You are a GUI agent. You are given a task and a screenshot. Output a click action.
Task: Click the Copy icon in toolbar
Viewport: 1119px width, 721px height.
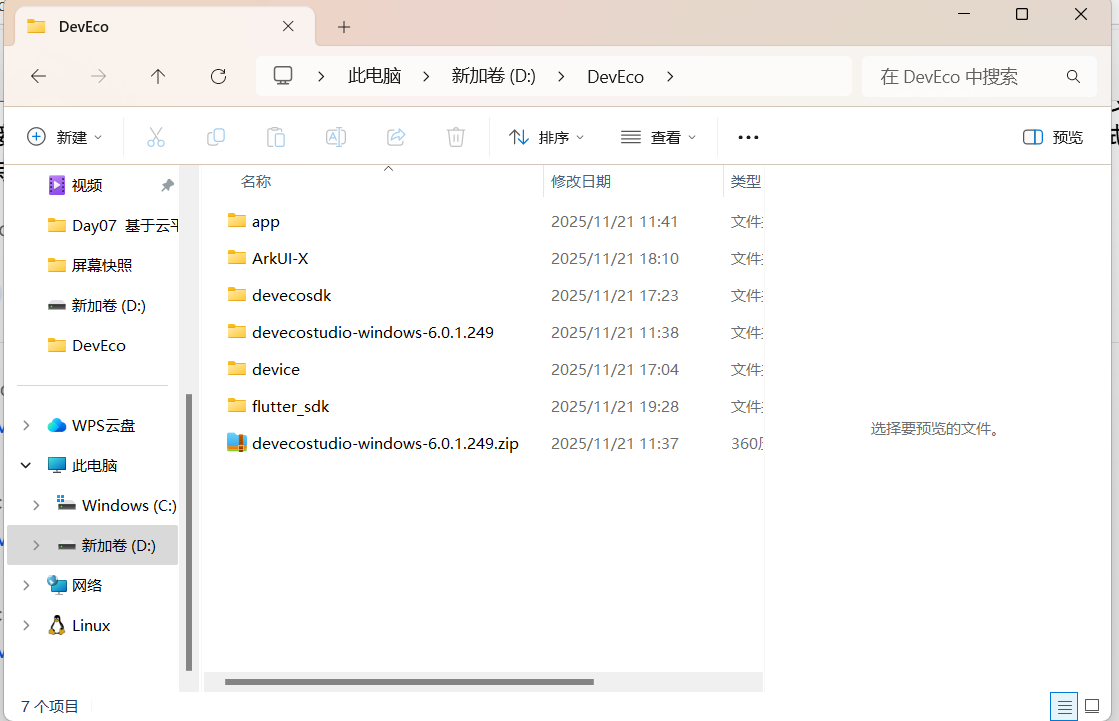[x=216, y=137]
